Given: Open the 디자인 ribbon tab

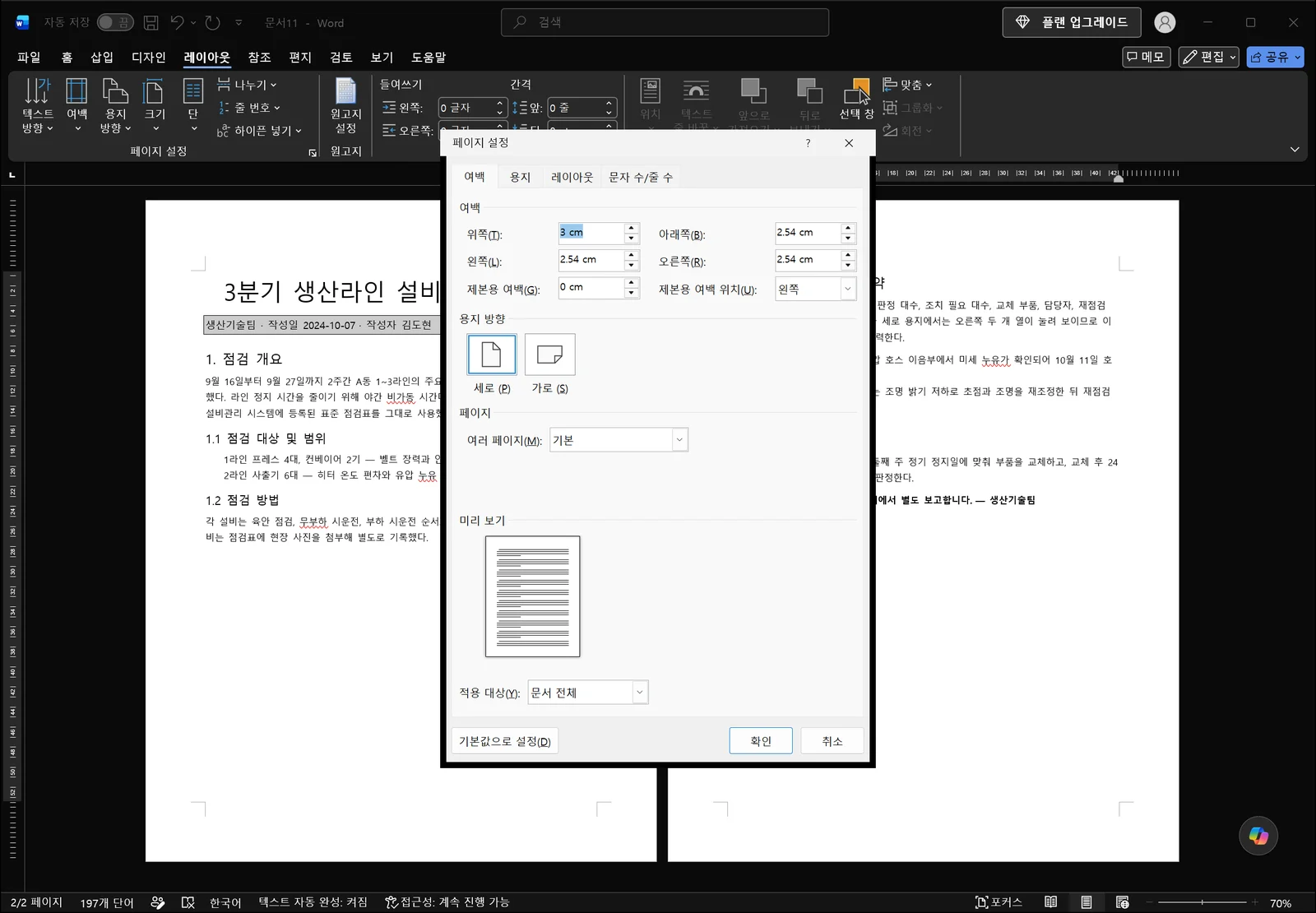Looking at the screenshot, I should tap(149, 57).
